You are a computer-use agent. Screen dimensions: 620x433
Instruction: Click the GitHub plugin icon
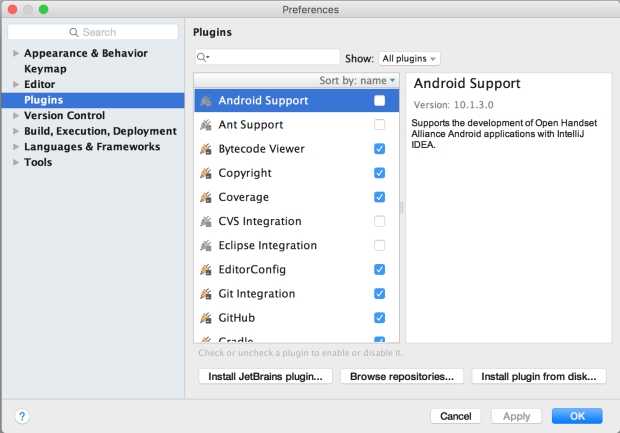205,318
